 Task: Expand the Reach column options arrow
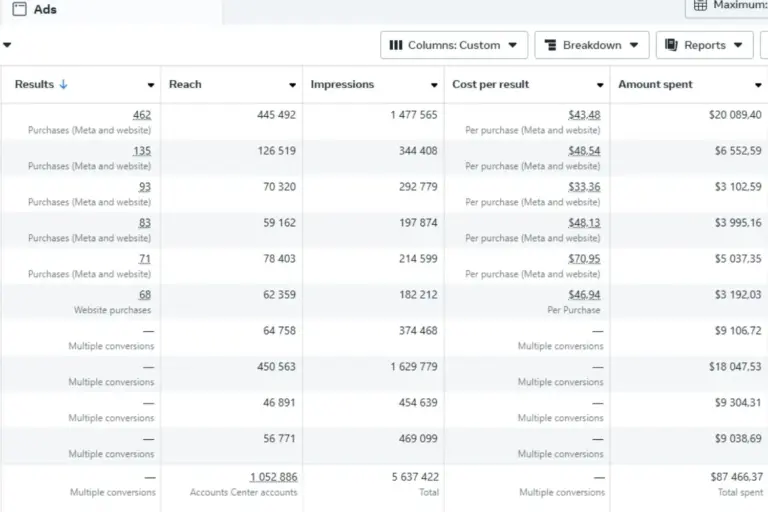[x=292, y=85]
